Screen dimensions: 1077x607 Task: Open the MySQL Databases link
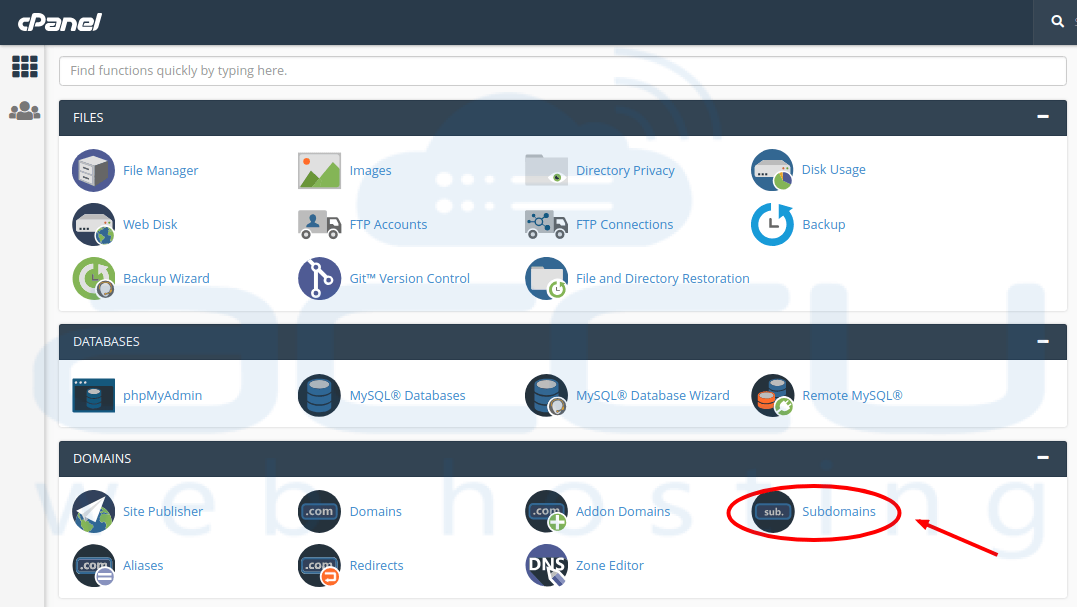407,396
